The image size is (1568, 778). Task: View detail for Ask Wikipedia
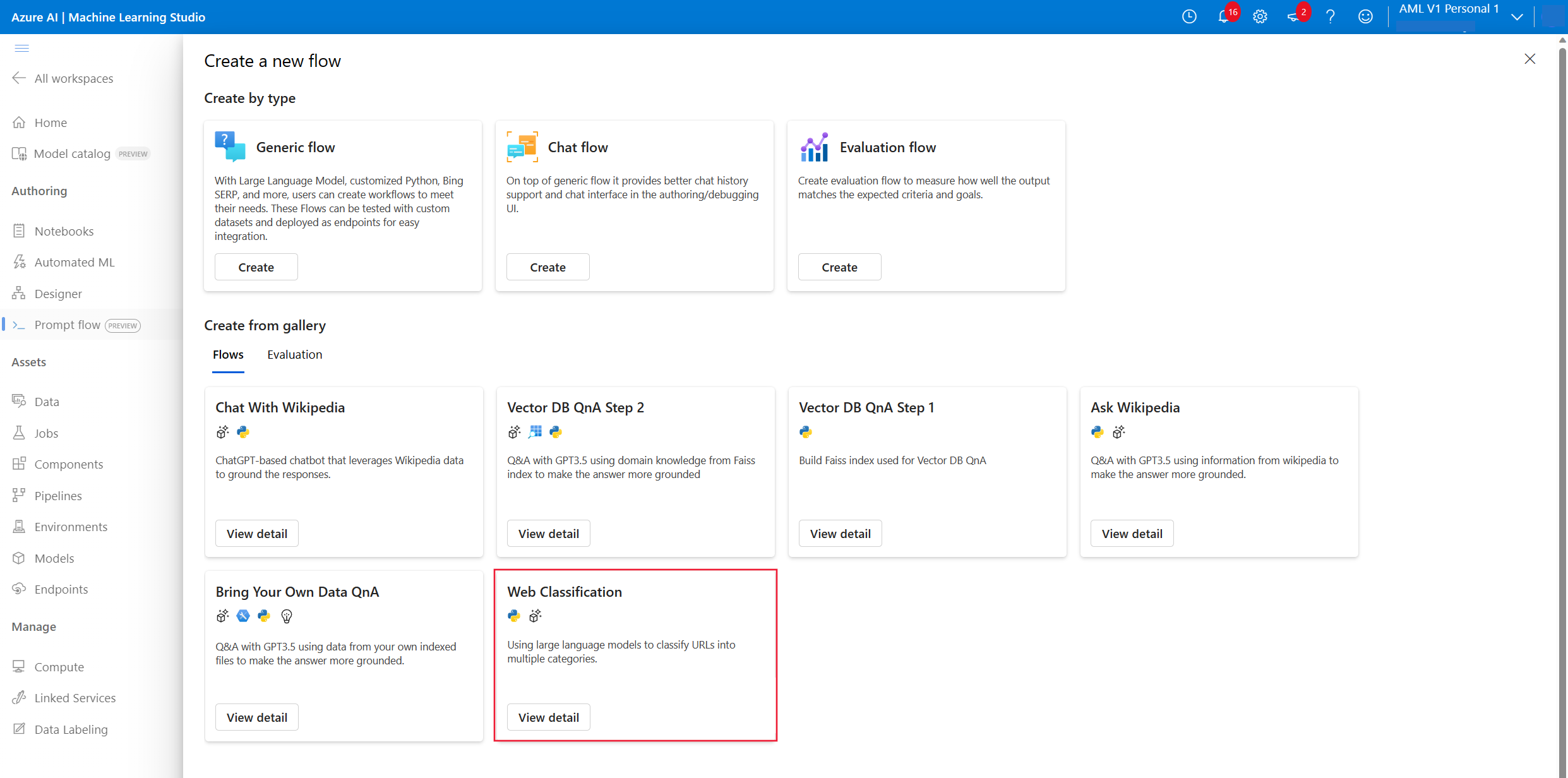[x=1132, y=534]
